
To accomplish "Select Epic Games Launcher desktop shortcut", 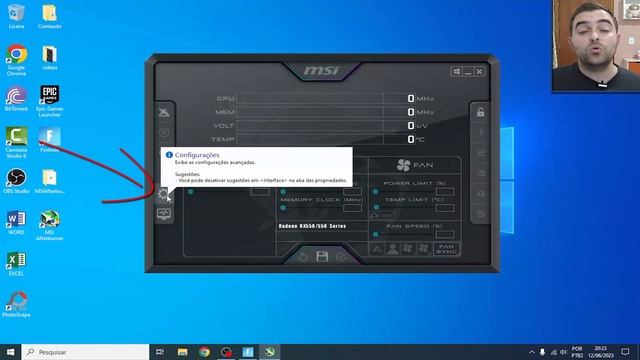I will tap(49, 102).
